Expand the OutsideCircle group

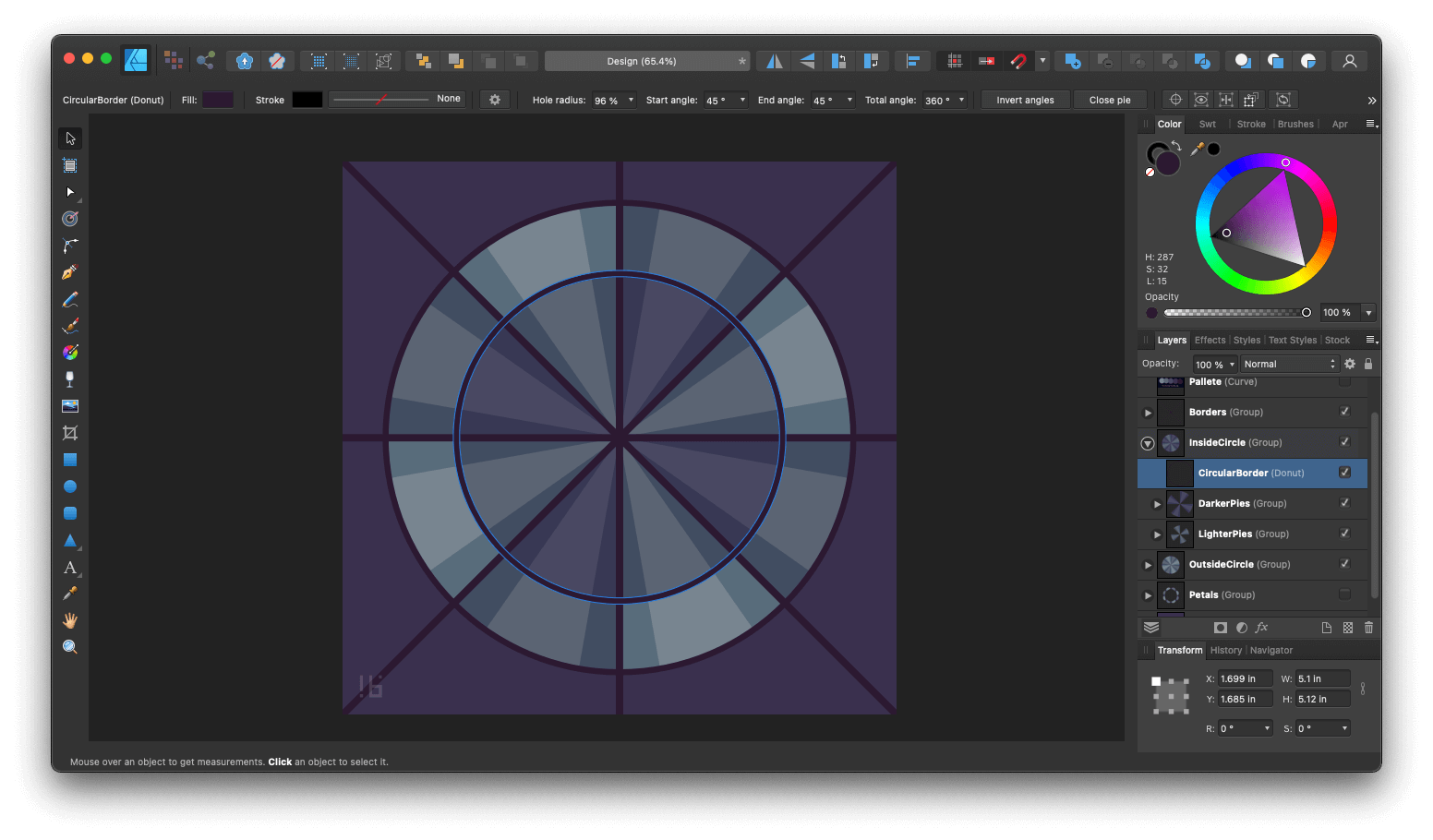point(1148,564)
